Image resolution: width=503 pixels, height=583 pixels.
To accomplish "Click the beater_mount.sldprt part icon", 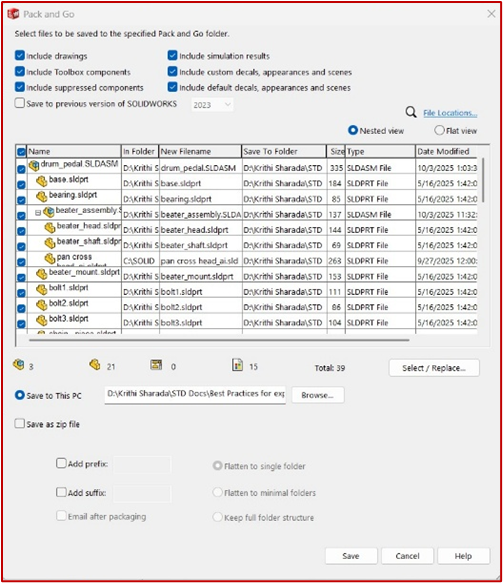I will point(42,274).
